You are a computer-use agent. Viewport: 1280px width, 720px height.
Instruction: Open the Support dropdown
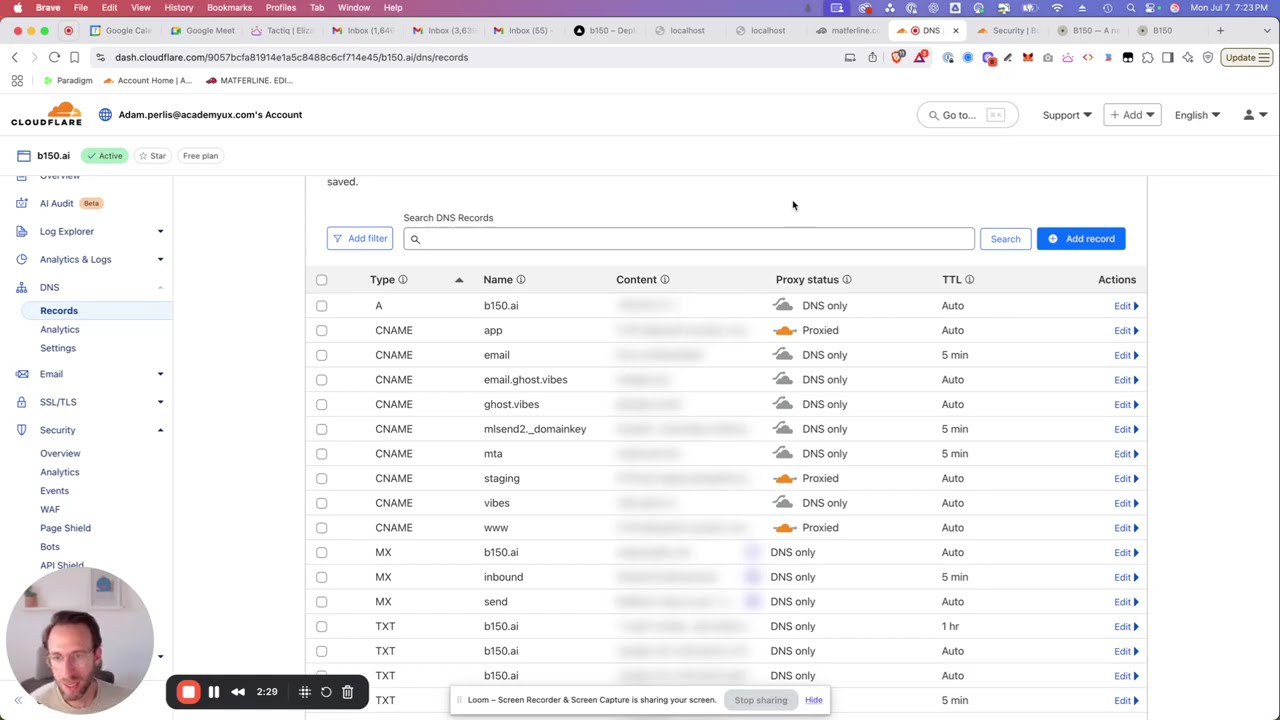1067,115
